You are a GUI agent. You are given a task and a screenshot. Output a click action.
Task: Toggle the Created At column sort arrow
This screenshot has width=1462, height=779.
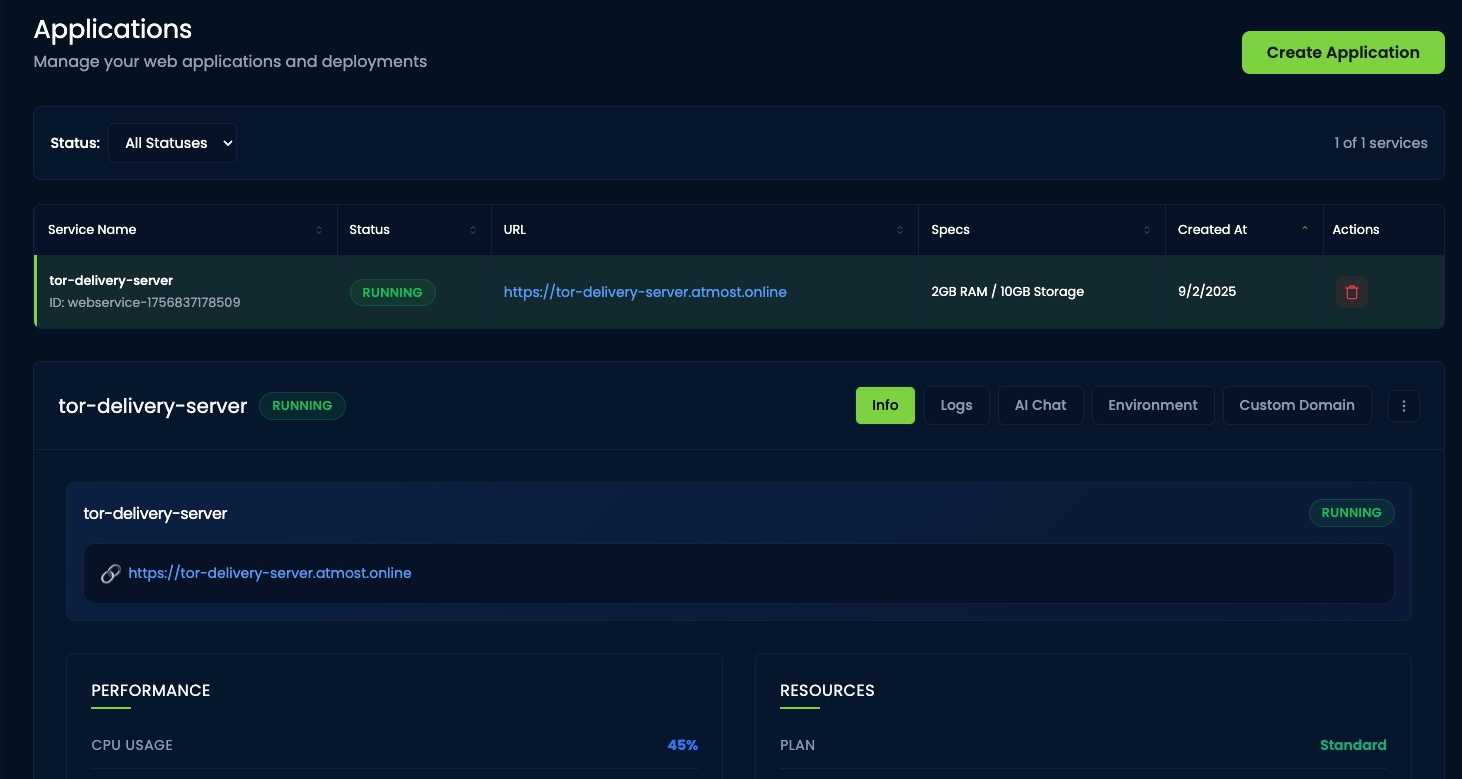1305,229
